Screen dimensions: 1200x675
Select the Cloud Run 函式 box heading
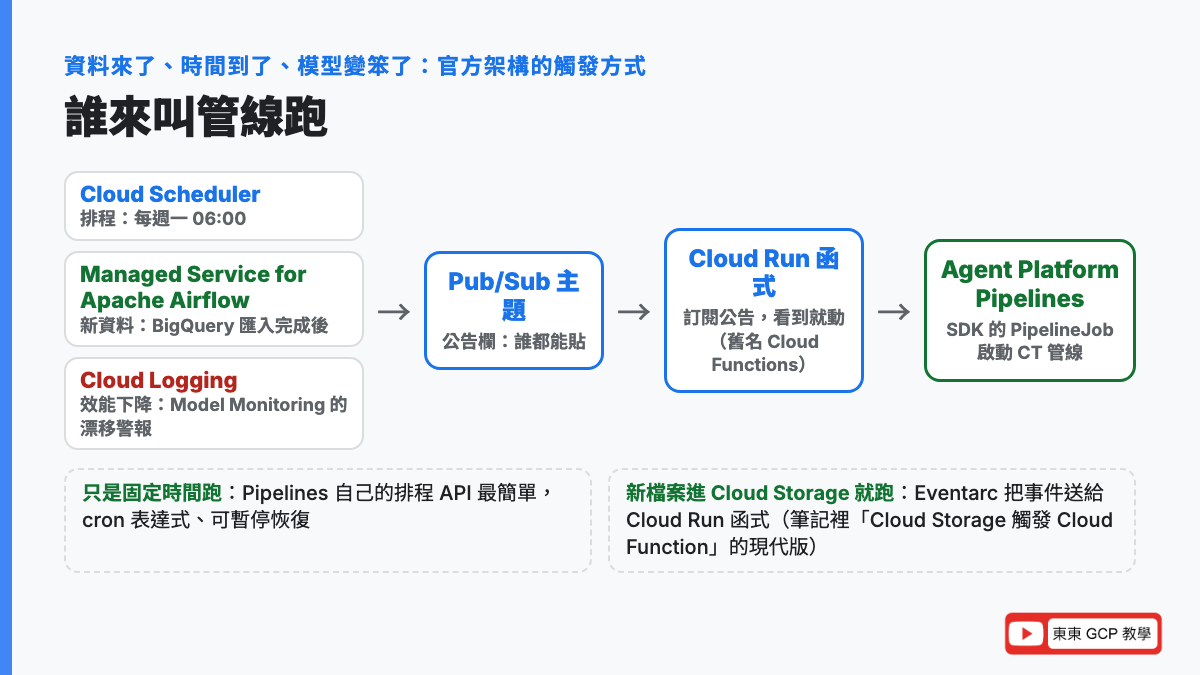(764, 273)
